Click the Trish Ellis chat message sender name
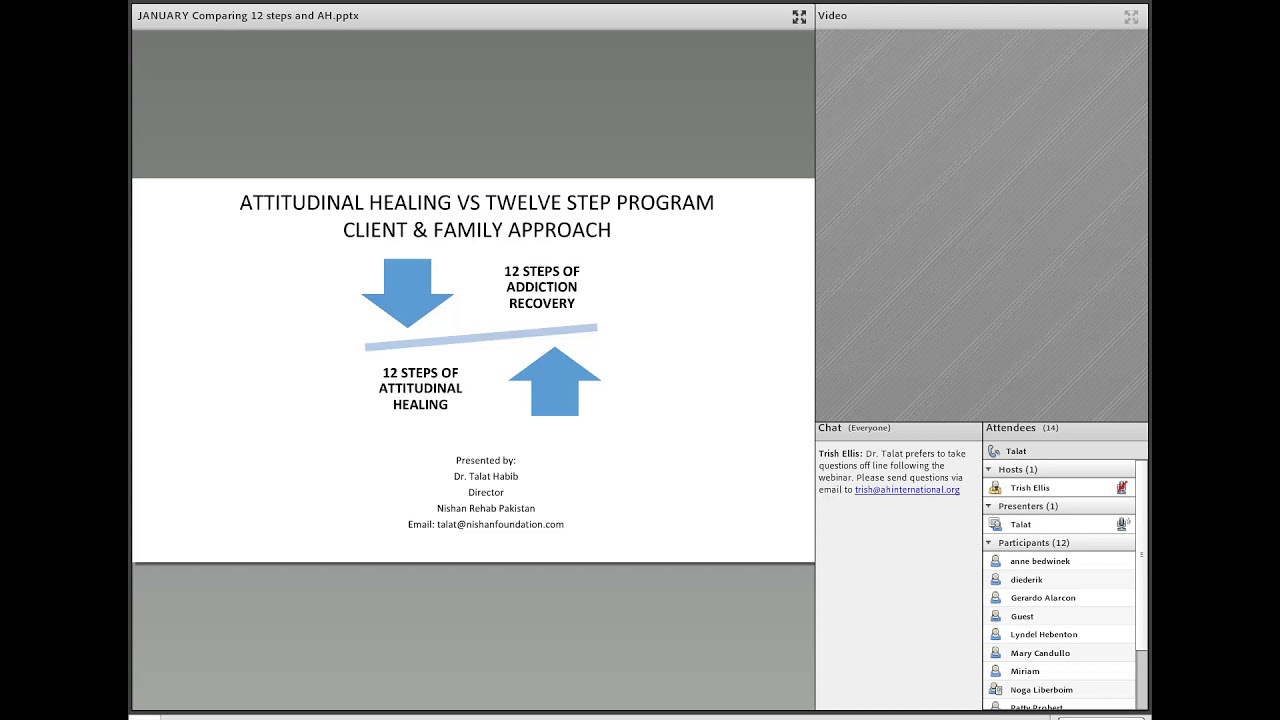 (840, 454)
